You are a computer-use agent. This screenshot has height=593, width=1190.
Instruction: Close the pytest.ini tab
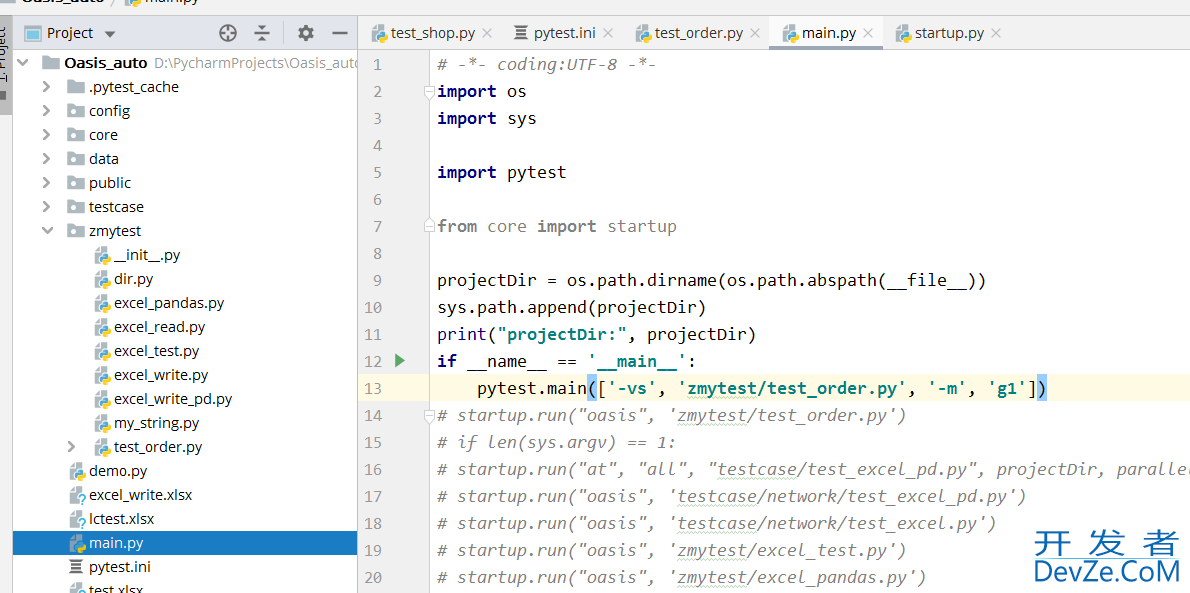(x=606, y=33)
